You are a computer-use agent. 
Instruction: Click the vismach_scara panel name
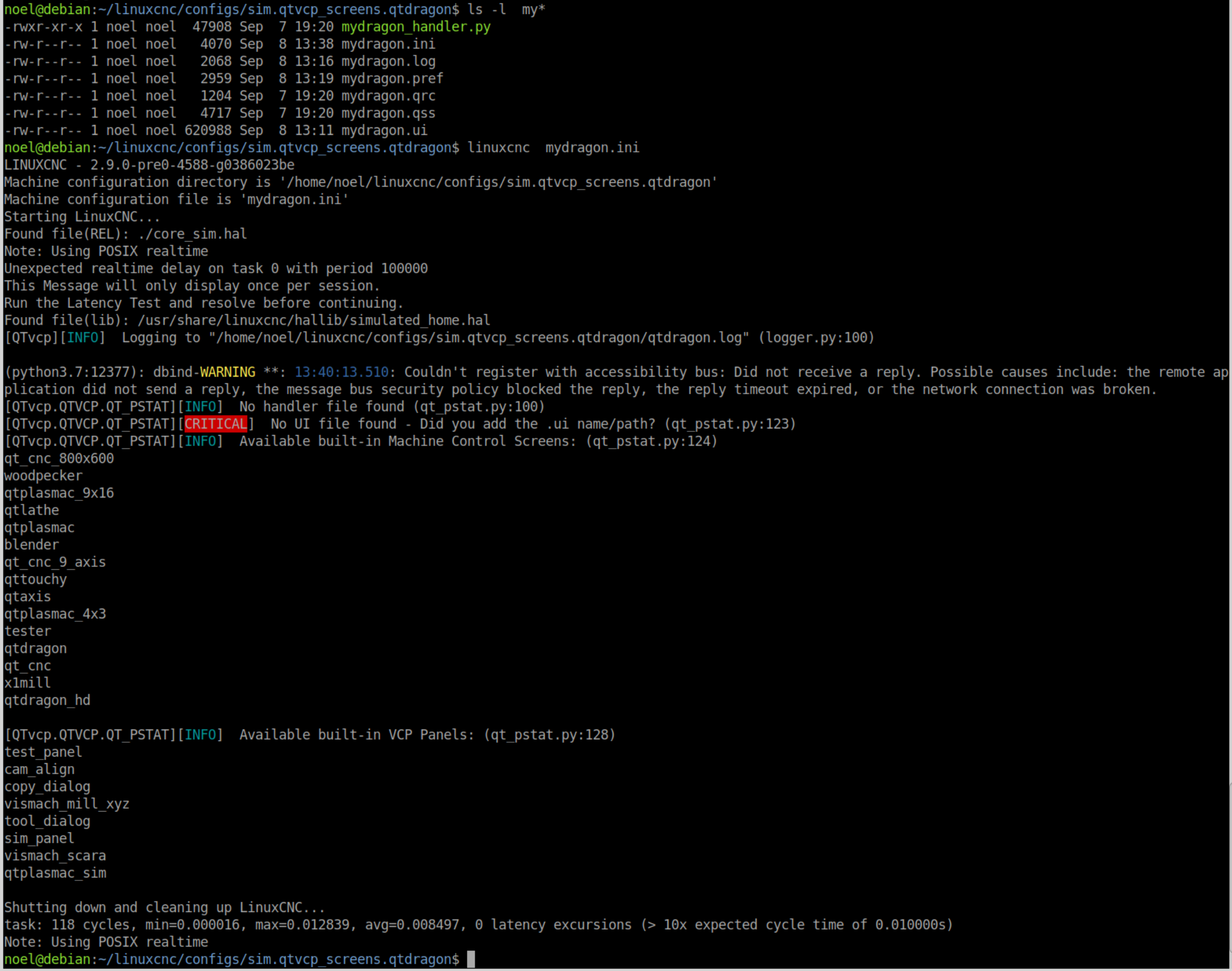[55, 856]
